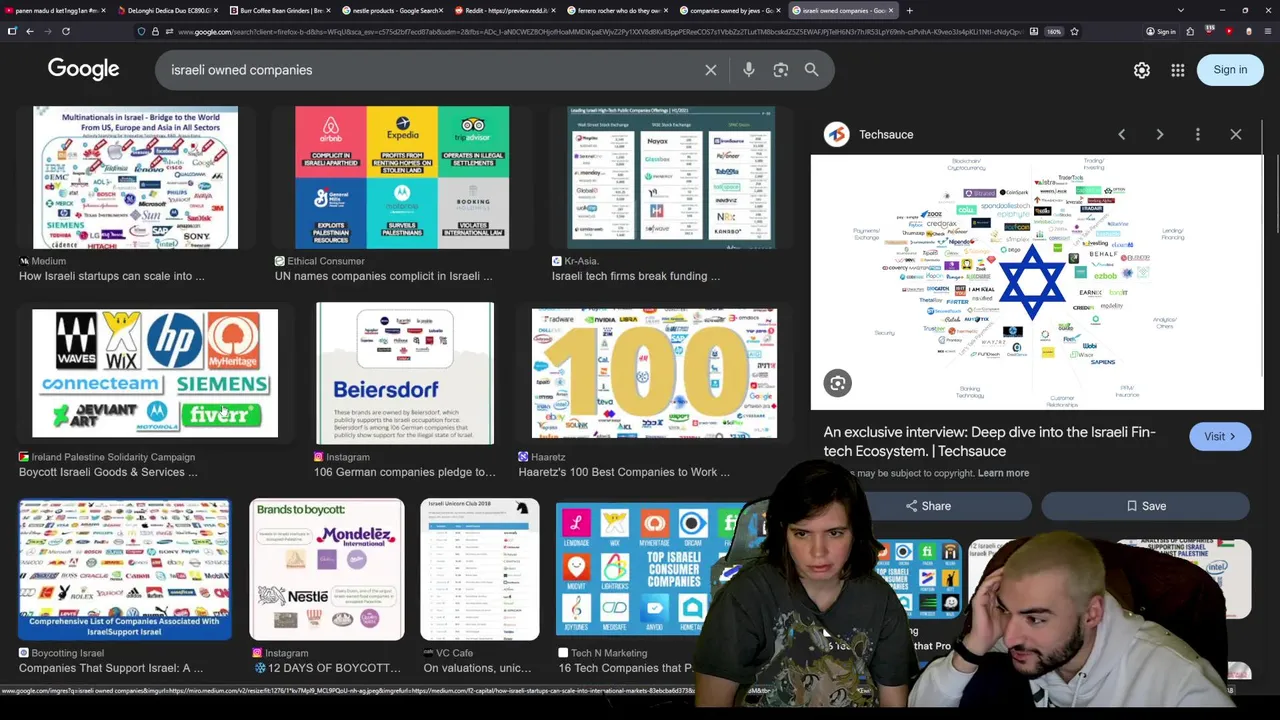This screenshot has height=720, width=1280.
Task: Click 'Ireland Palestine Solidarity Campaign' source label
Action: pyautogui.click(x=114, y=457)
